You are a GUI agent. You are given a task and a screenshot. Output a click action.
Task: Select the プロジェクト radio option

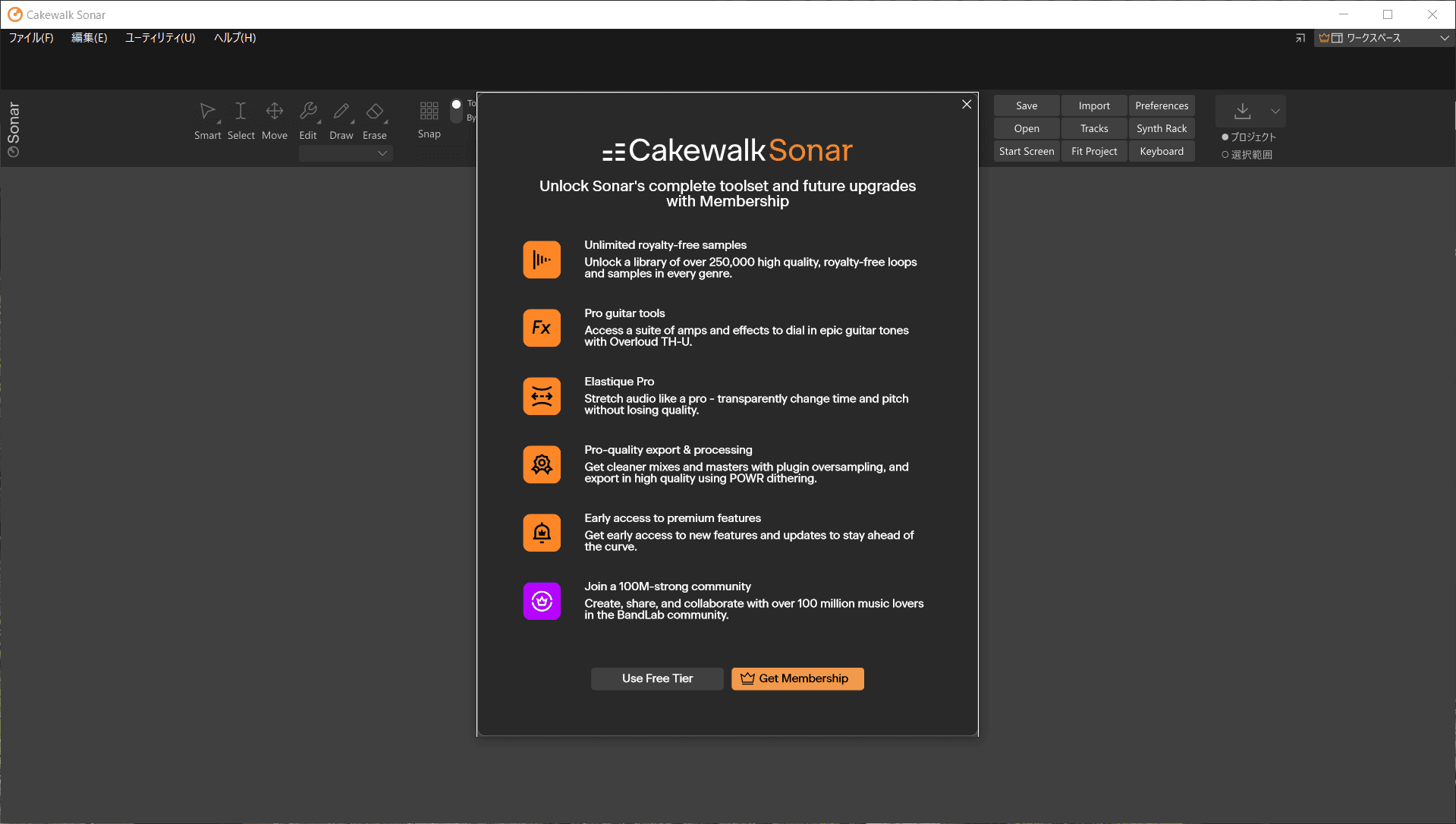coord(1249,137)
